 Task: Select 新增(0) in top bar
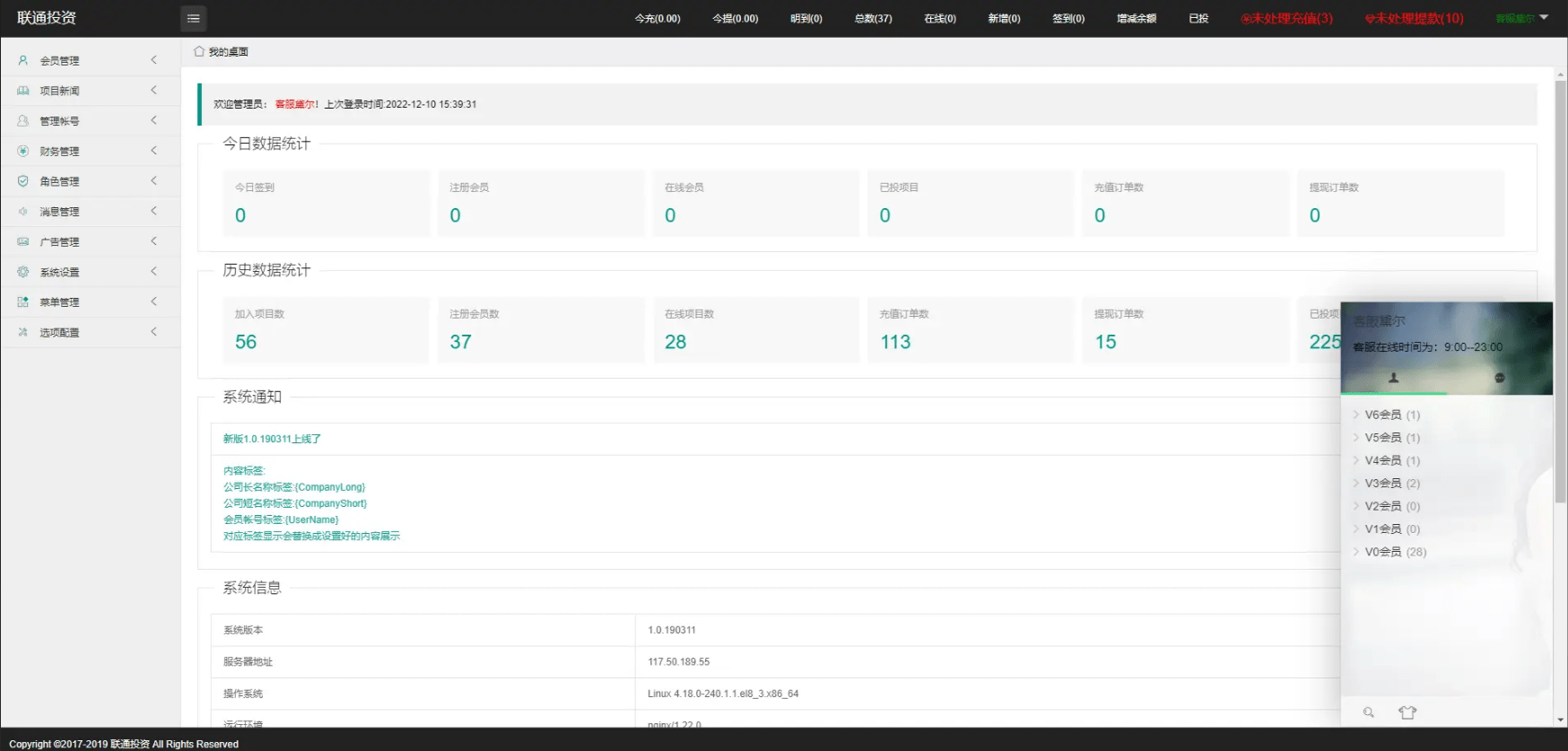point(1005,18)
